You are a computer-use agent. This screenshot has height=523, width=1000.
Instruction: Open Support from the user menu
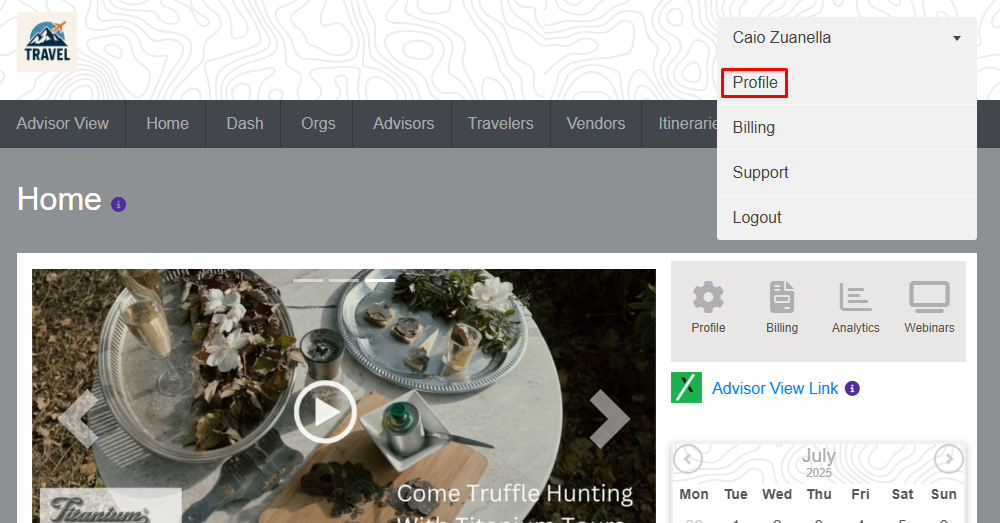click(x=846, y=172)
